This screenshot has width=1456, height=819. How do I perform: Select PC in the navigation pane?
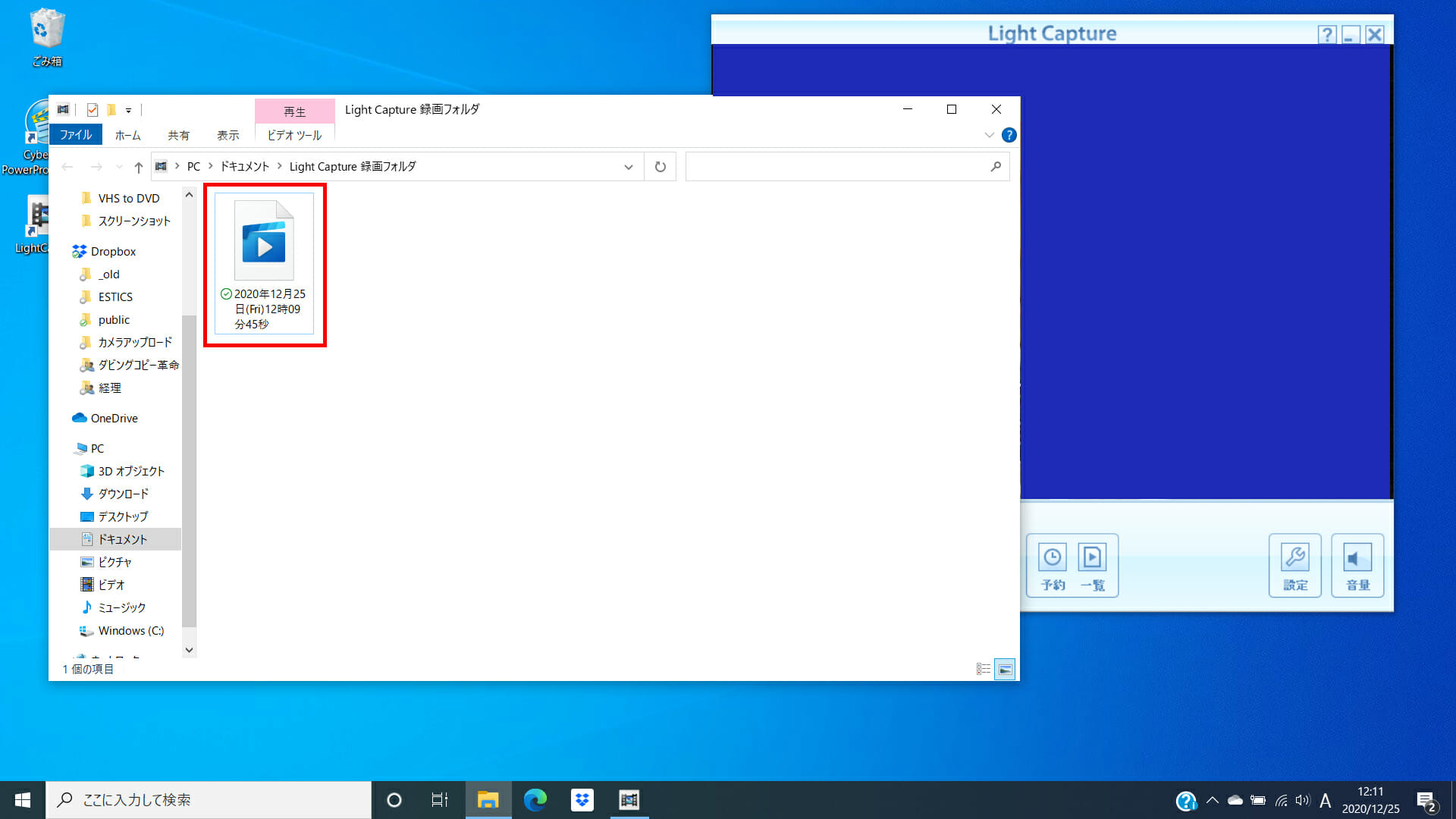[89, 448]
